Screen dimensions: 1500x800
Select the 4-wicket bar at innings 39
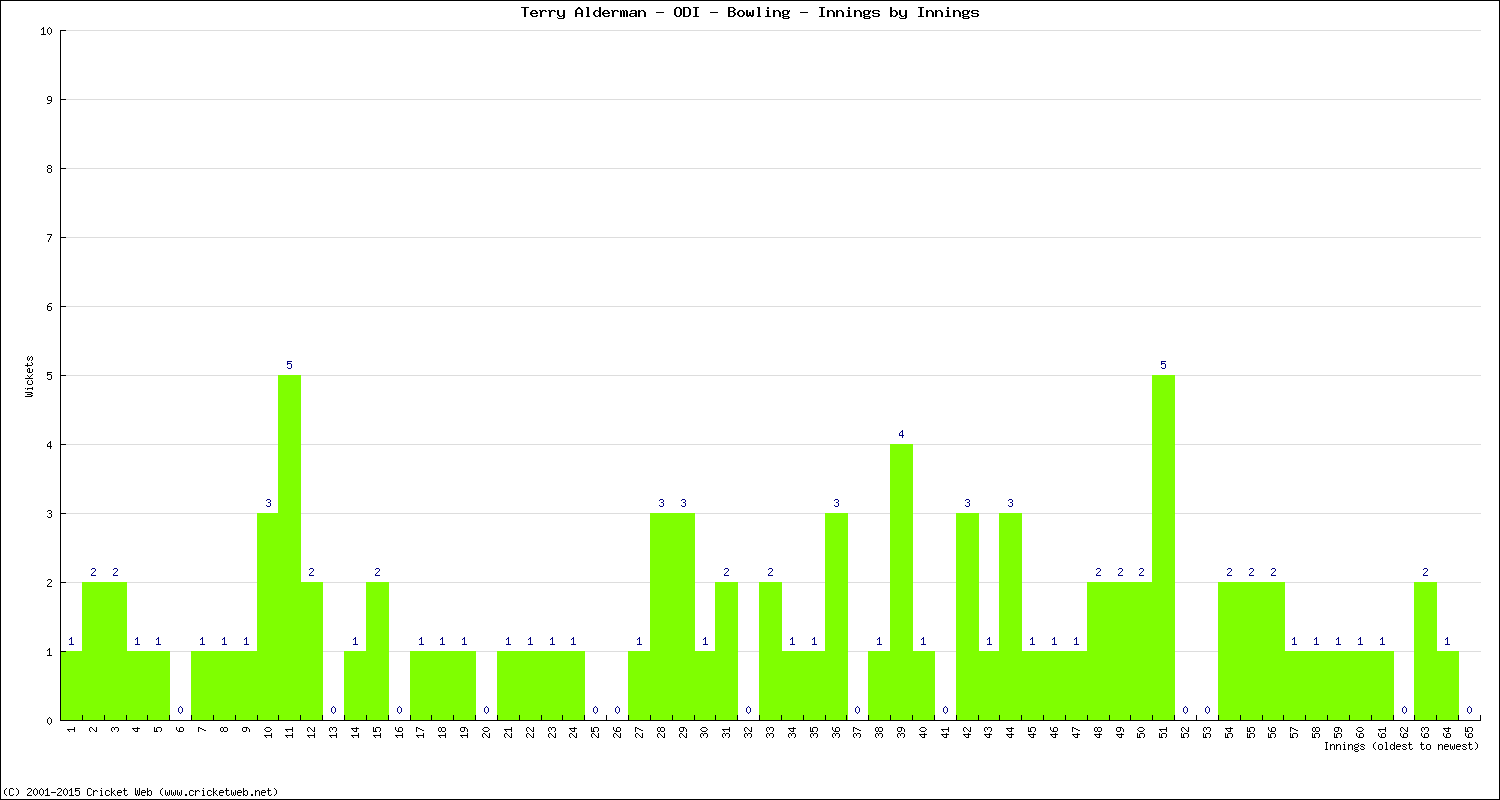point(901,582)
